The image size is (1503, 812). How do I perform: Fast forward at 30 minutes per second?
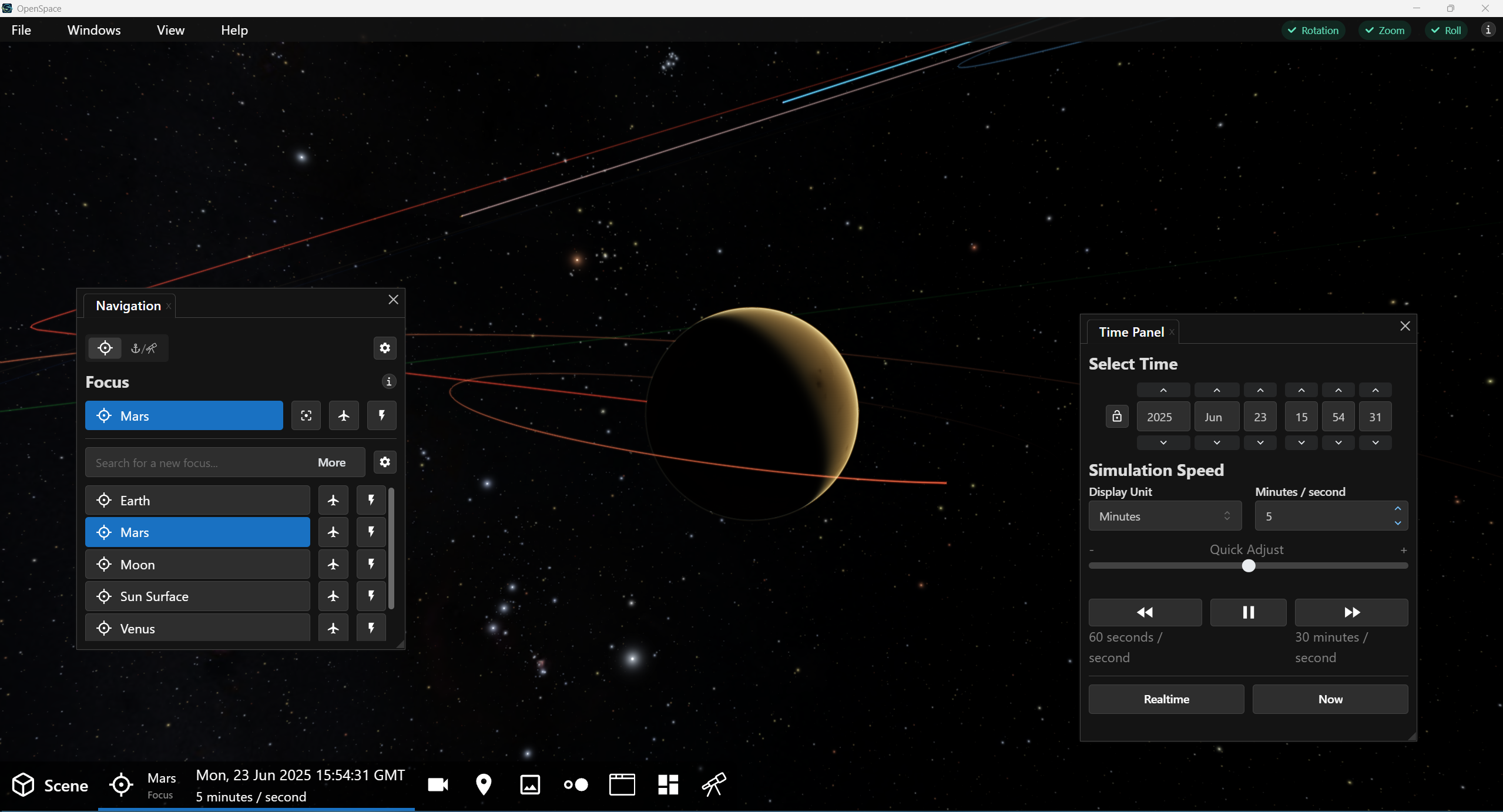click(1351, 613)
